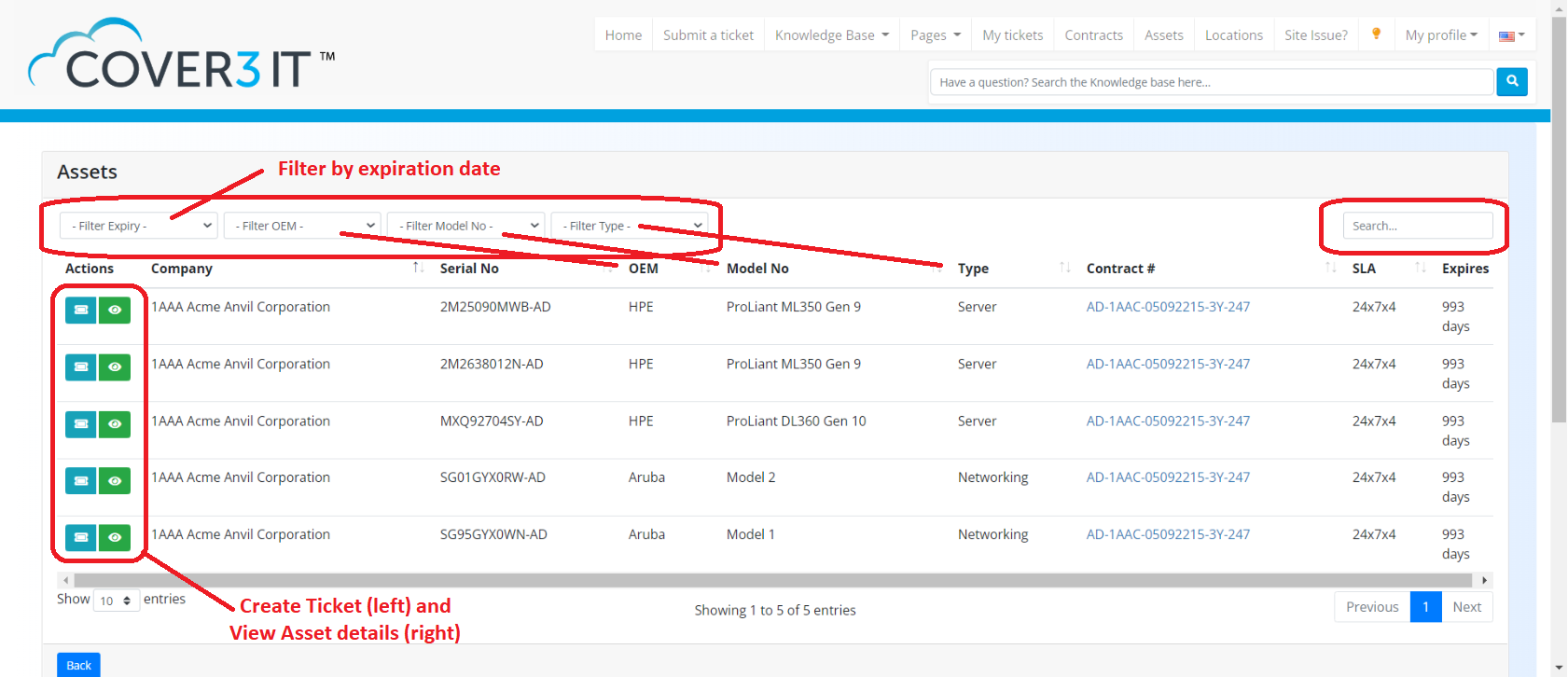1568x677 pixels.
Task: Change the Show entries count selector
Action: (x=117, y=601)
